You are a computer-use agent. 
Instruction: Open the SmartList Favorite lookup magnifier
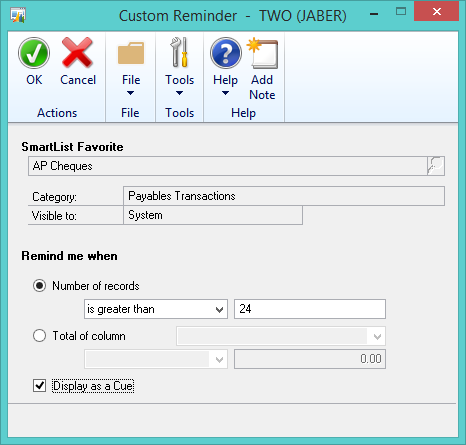(x=436, y=166)
